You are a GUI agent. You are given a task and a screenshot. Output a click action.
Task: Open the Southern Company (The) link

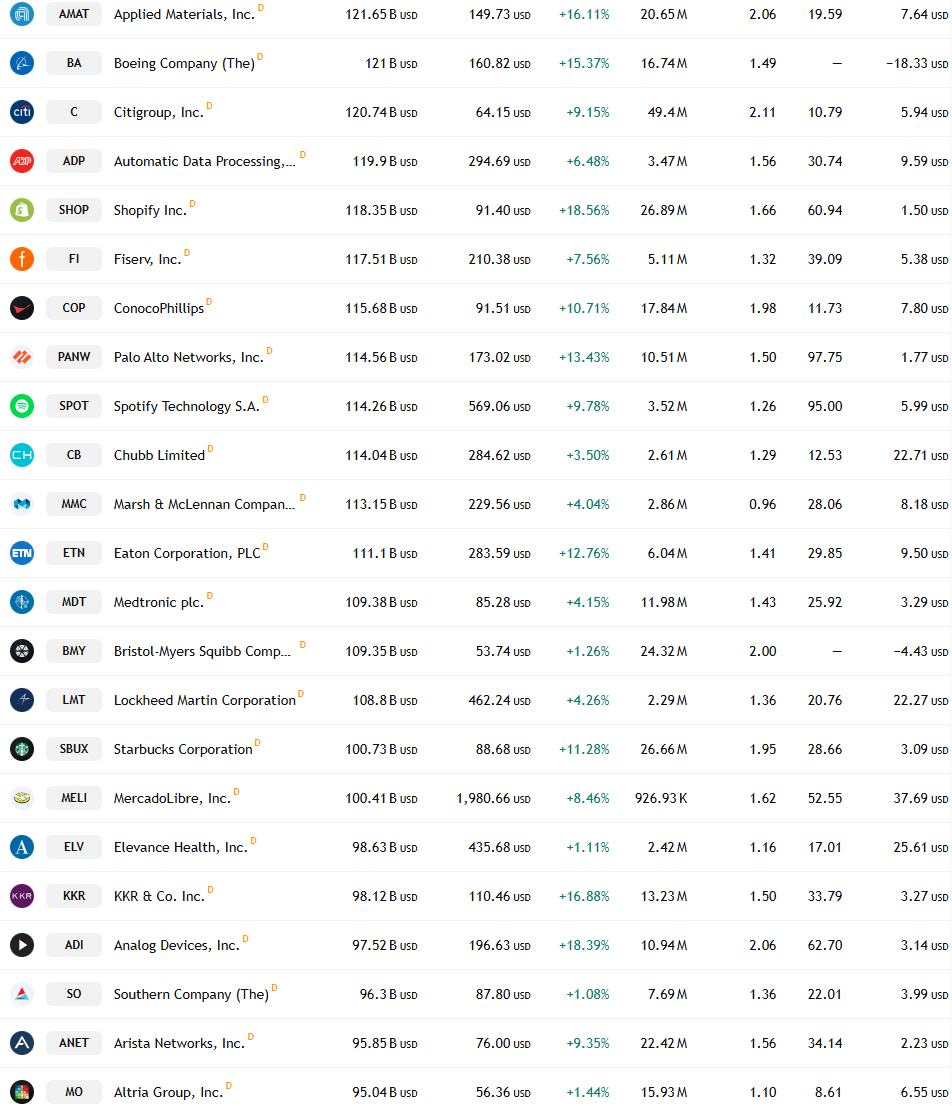point(191,995)
